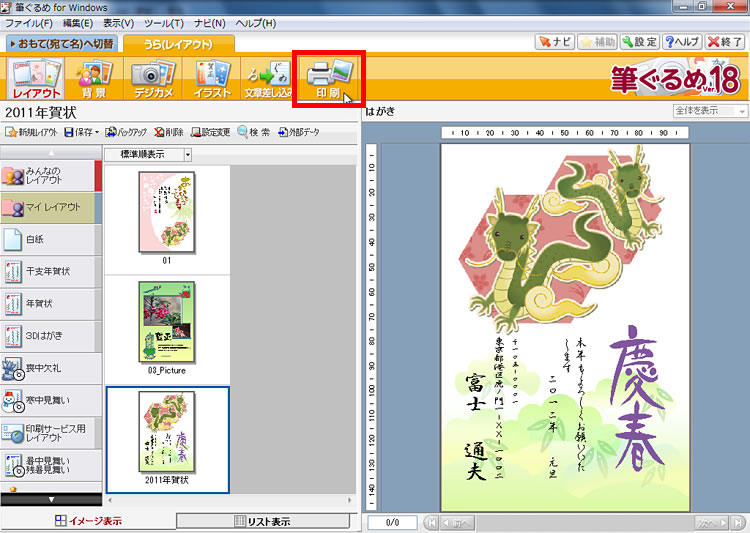Open 外部データ external data
This screenshot has height=533, width=750.
[299, 132]
